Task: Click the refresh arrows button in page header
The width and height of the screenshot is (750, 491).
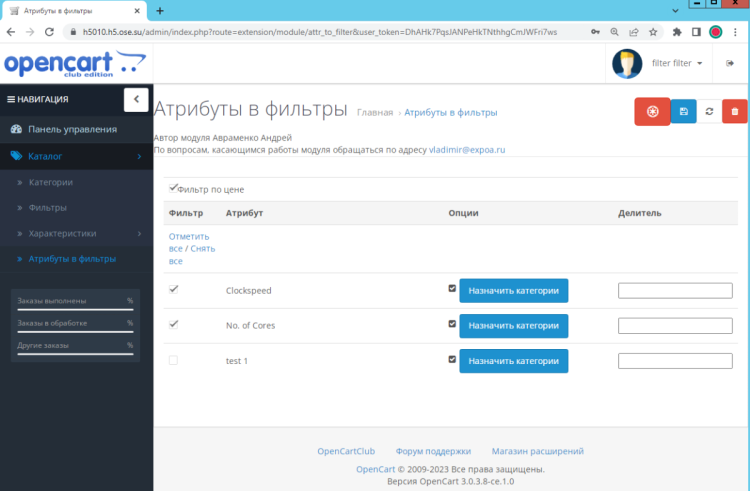Action: click(x=709, y=112)
